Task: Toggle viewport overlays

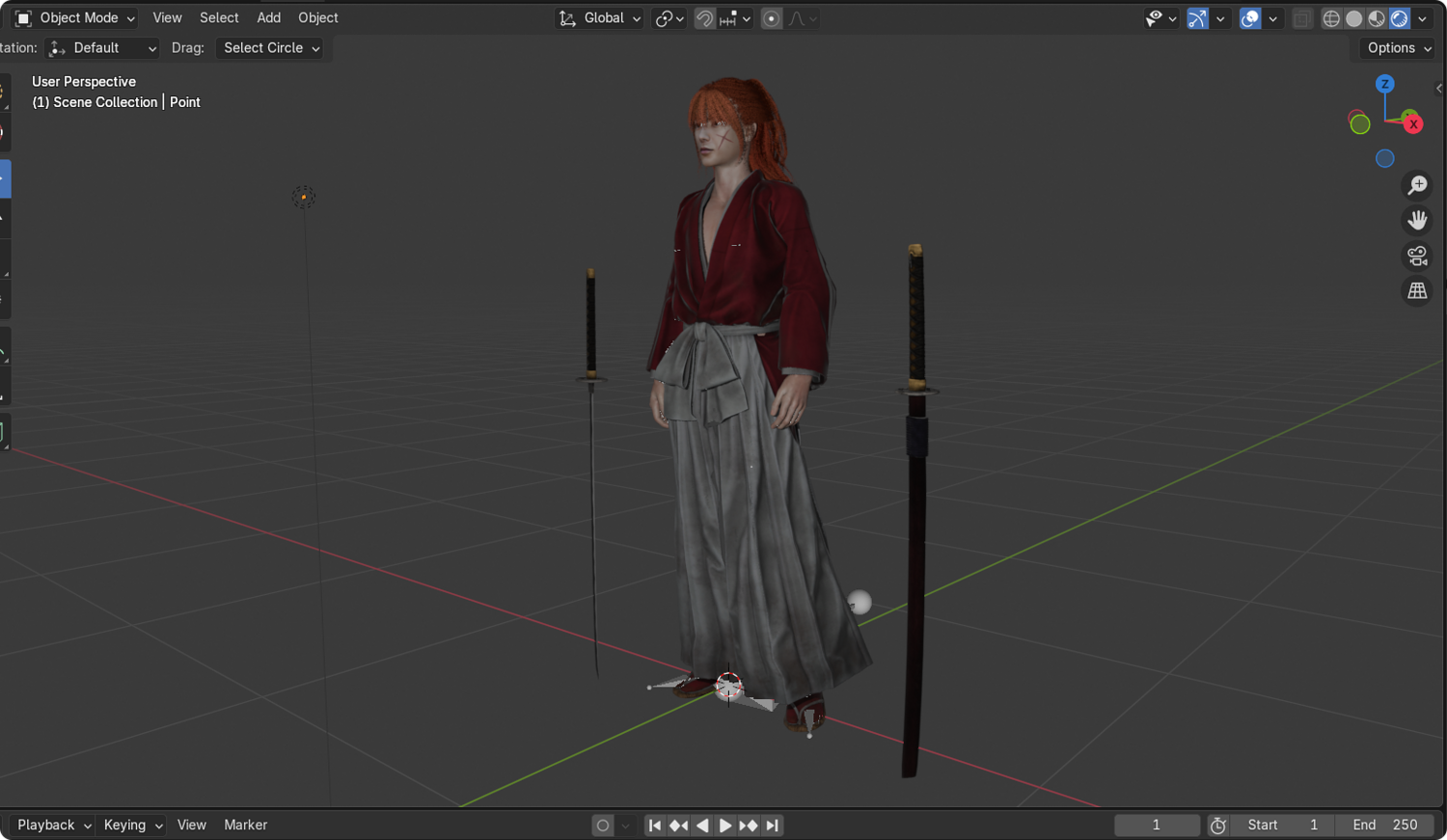Action: click(1250, 18)
